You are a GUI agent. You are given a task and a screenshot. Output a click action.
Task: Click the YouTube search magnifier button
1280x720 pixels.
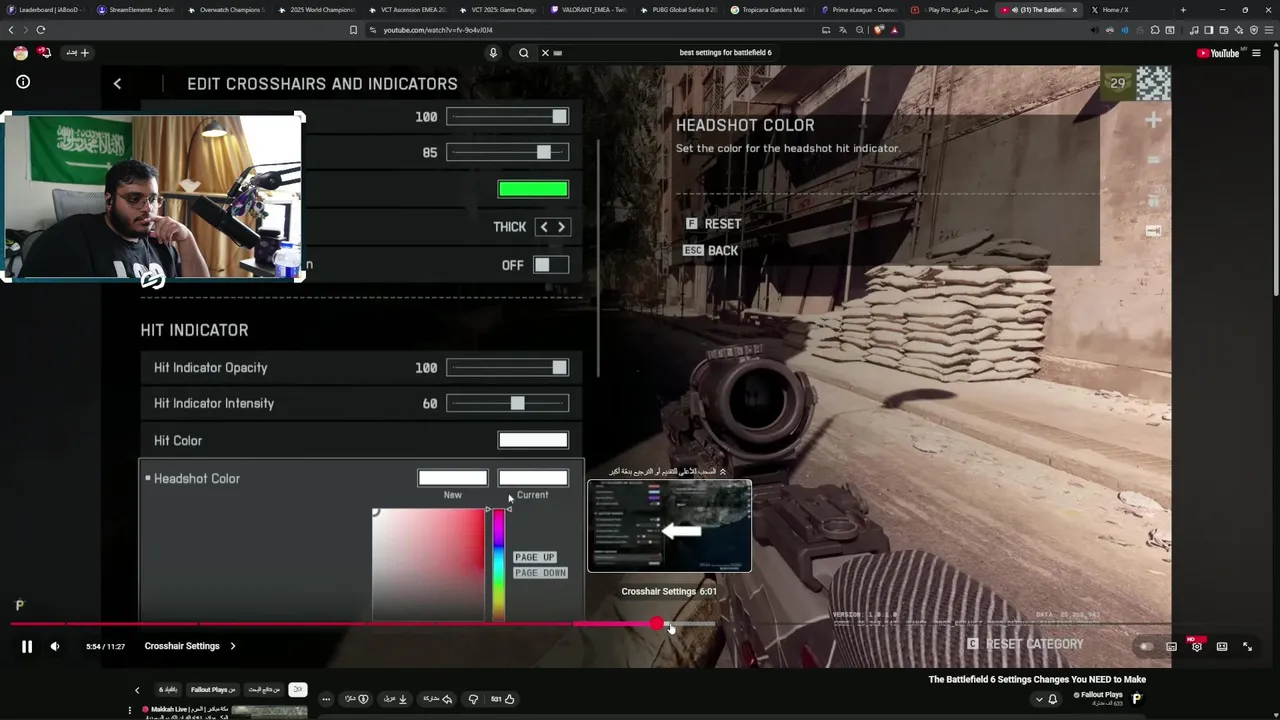pos(523,53)
